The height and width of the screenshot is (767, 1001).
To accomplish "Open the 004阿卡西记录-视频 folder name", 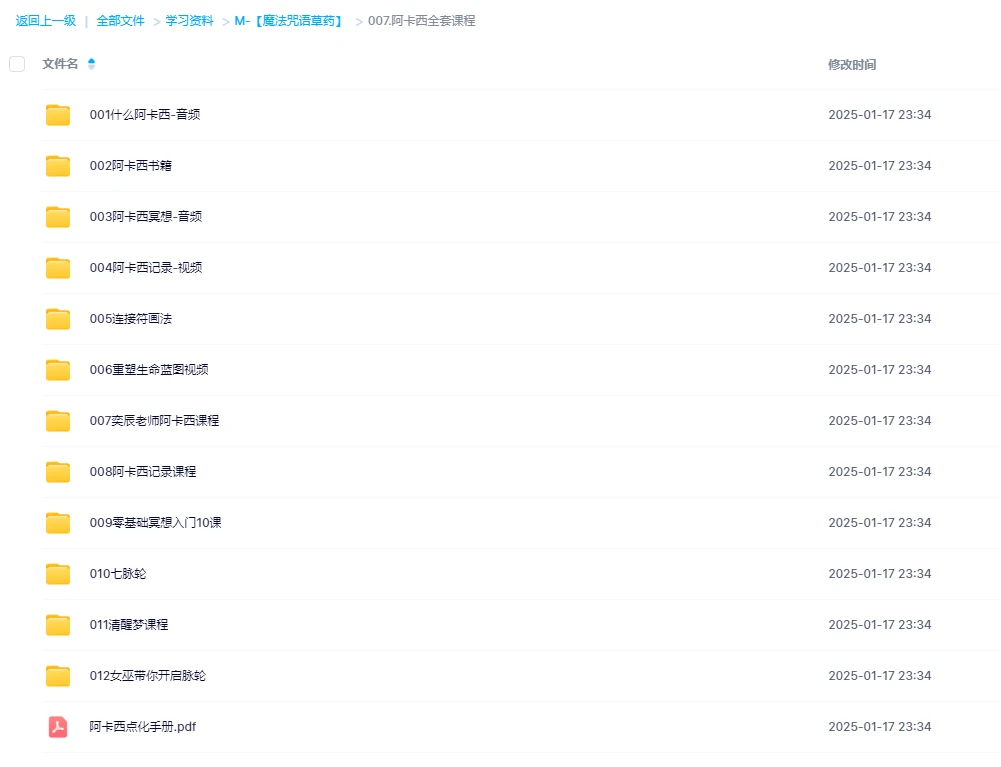I will [x=146, y=268].
